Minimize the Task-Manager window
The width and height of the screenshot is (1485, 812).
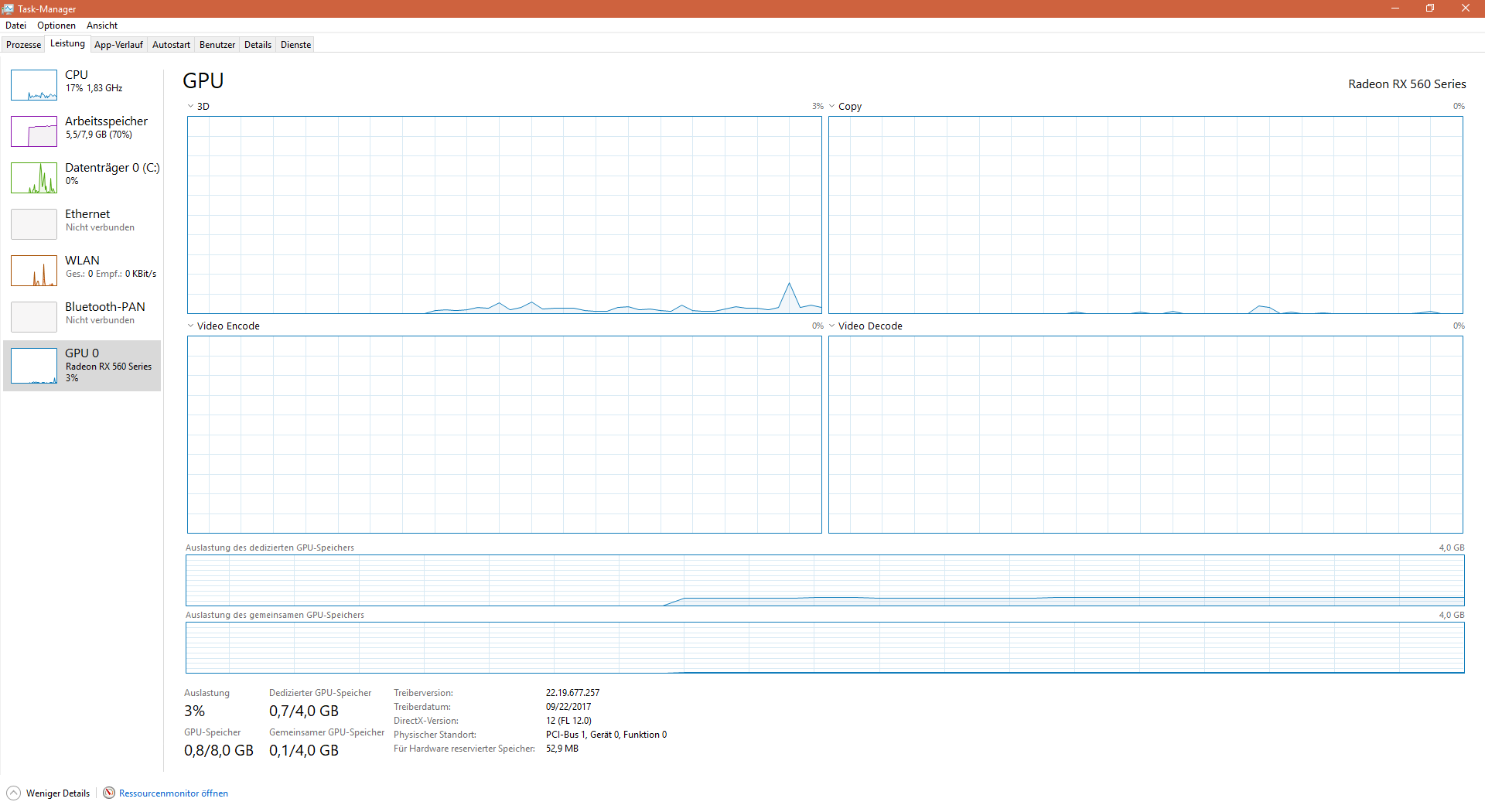click(1395, 9)
